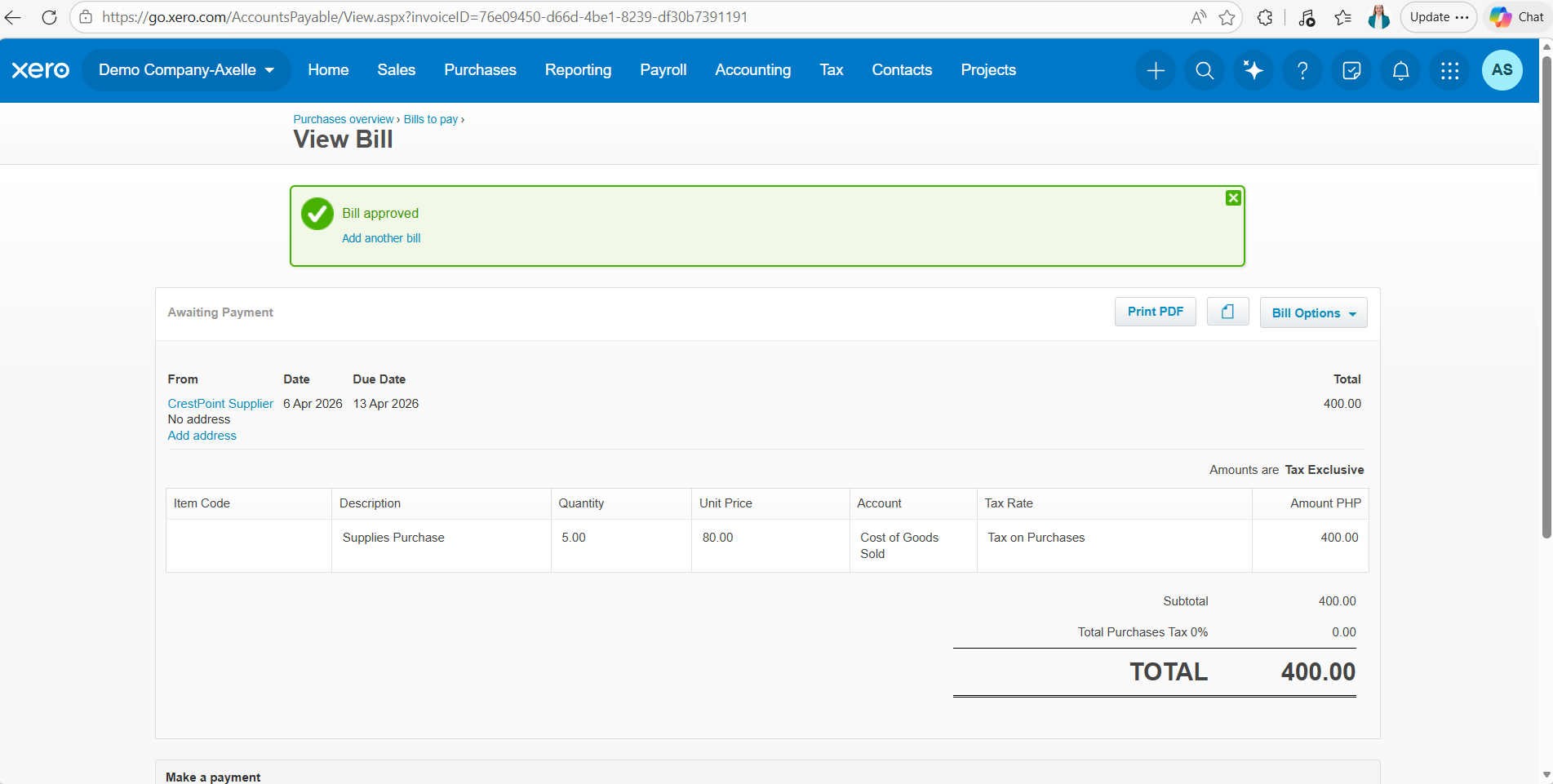Open the AS user account menu

1502,70
